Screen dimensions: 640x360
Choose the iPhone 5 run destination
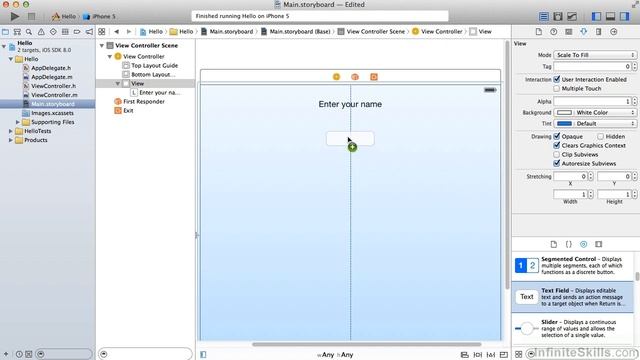coord(99,16)
